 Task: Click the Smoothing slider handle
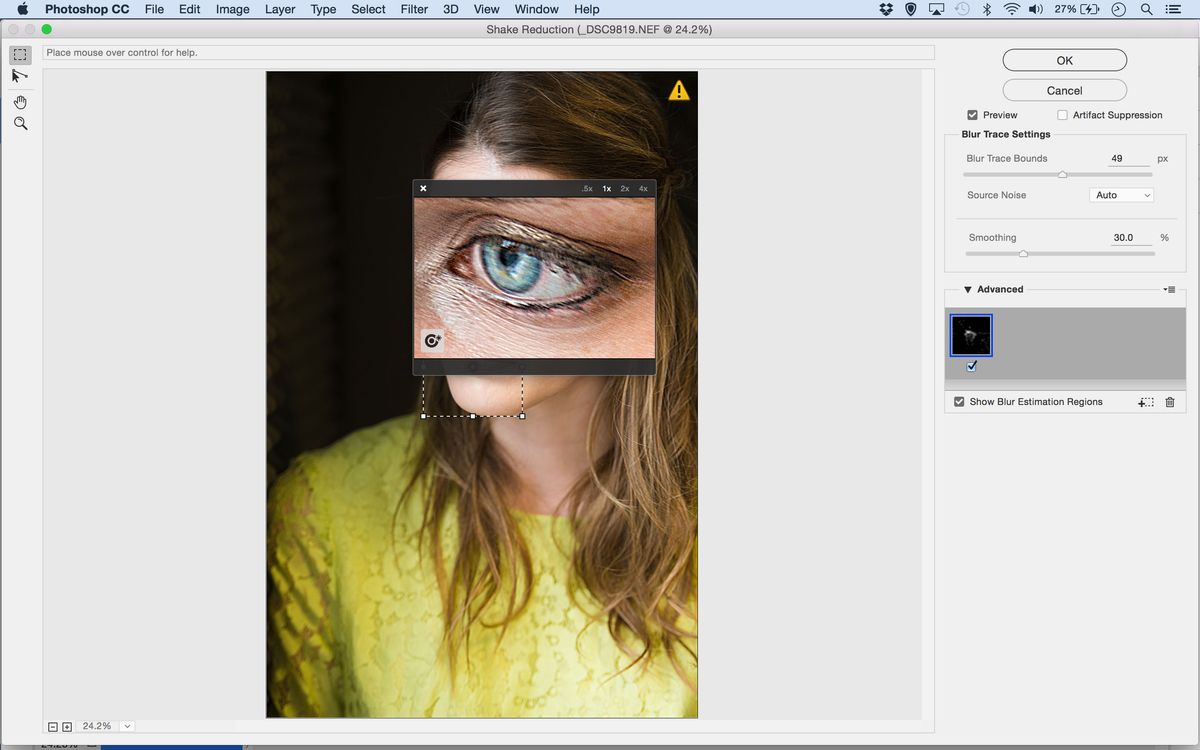click(1023, 254)
